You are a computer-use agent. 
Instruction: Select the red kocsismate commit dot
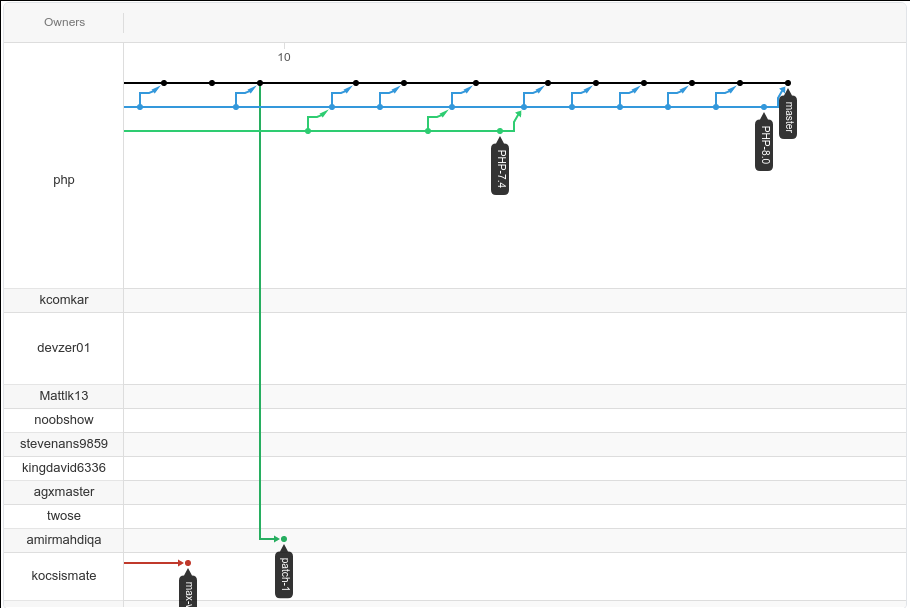tap(188, 563)
